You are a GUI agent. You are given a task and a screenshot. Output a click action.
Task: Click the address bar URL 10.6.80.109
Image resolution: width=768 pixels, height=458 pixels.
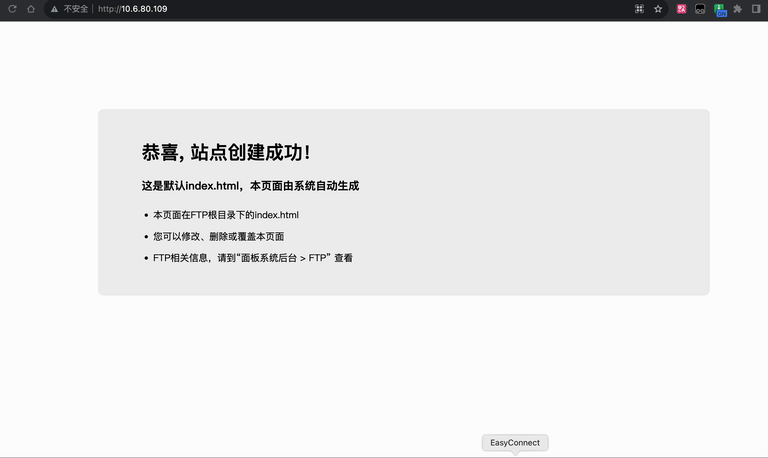coord(132,9)
